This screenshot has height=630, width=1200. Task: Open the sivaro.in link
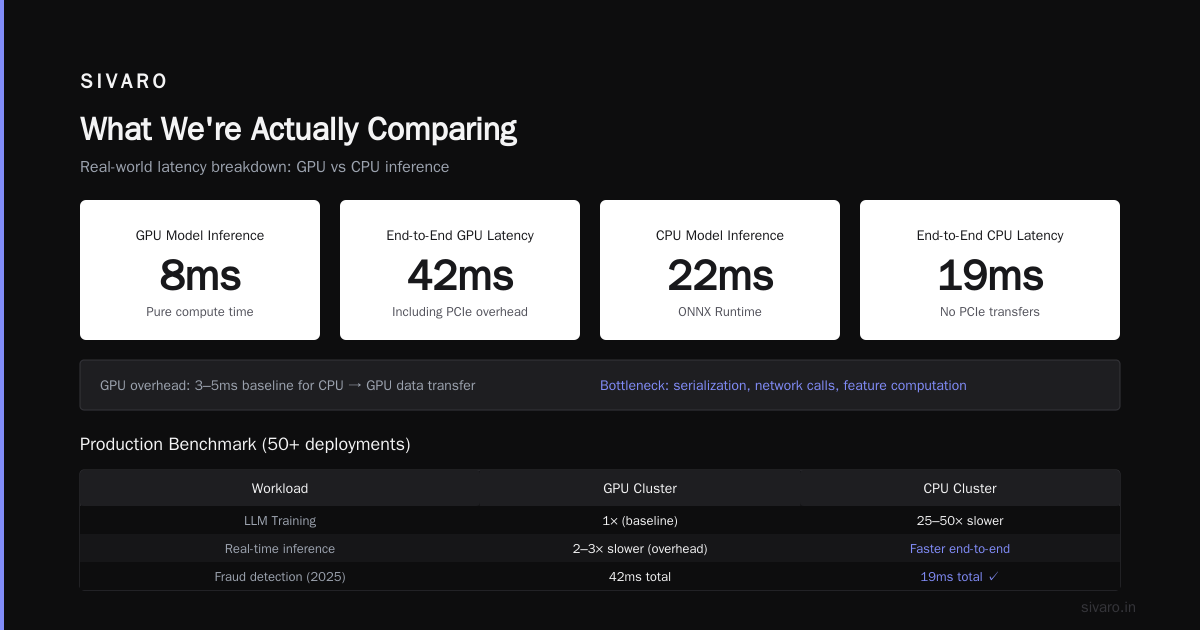(1109, 607)
